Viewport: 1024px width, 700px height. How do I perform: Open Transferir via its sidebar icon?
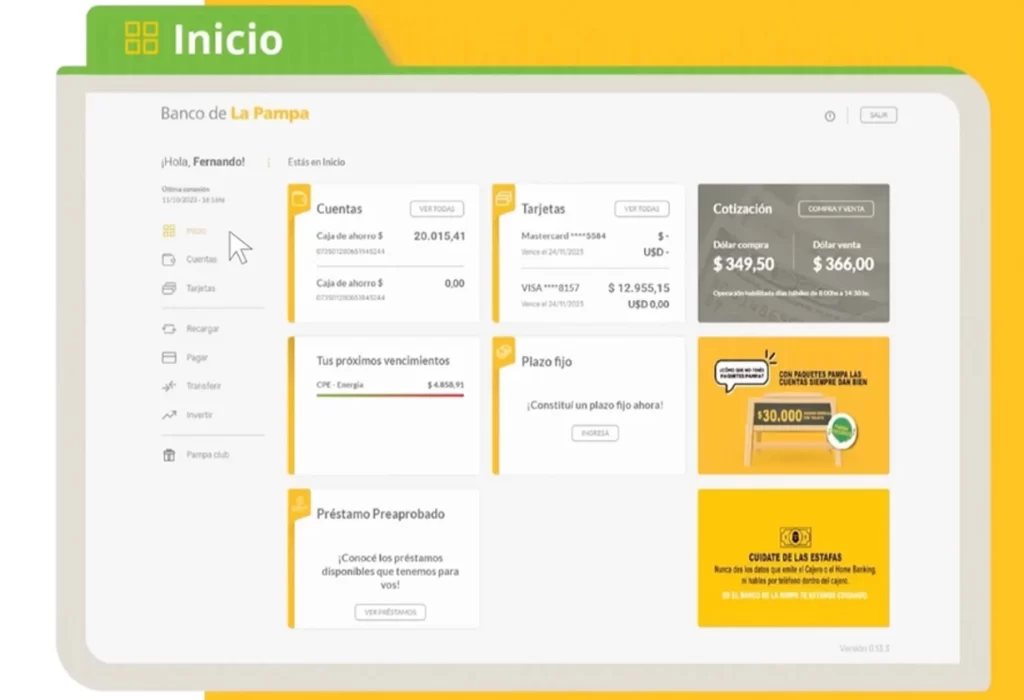coord(168,386)
